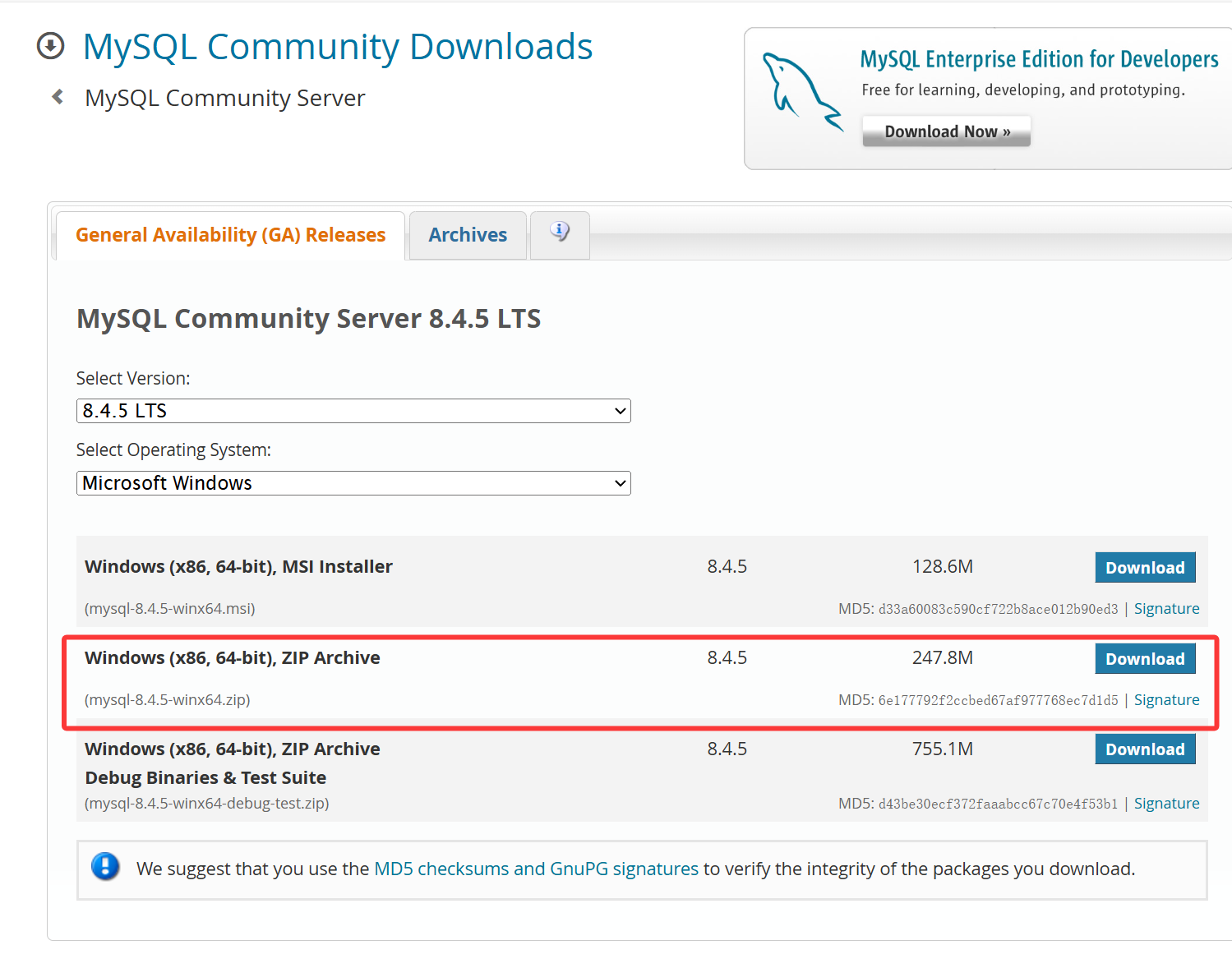The height and width of the screenshot is (968, 1232).
Task: Click MySQL Enterprise Edition for Developers title
Action: (x=1039, y=59)
